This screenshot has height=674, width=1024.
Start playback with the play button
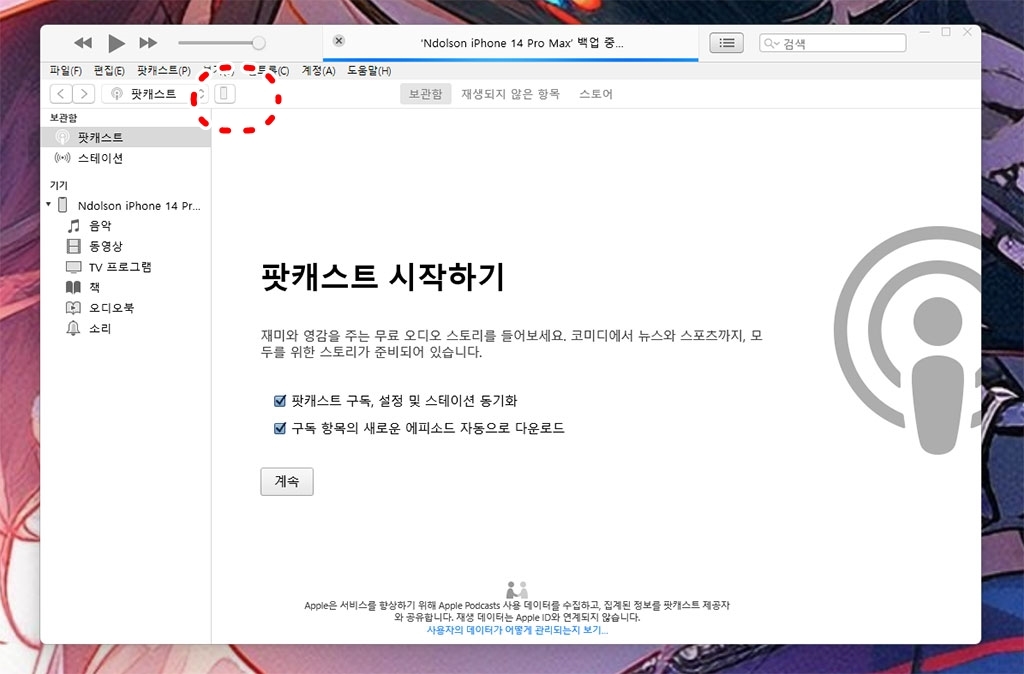coord(116,43)
